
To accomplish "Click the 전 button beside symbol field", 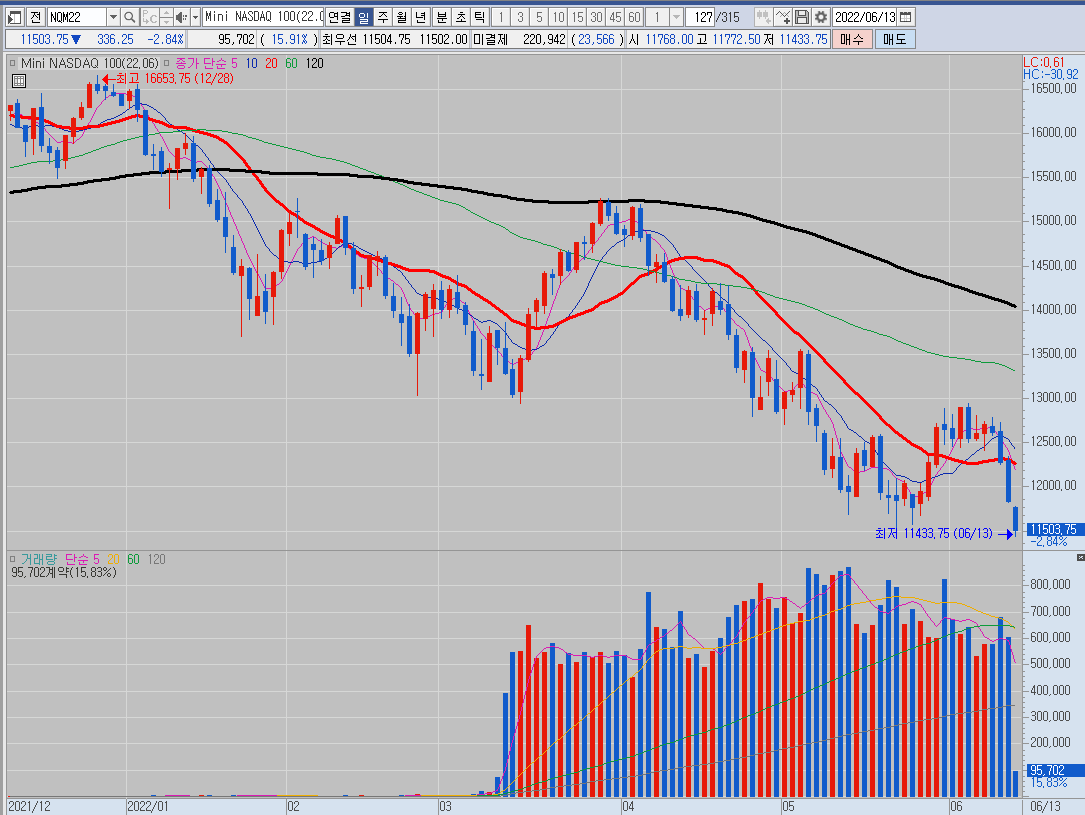I will pyautogui.click(x=36, y=17).
